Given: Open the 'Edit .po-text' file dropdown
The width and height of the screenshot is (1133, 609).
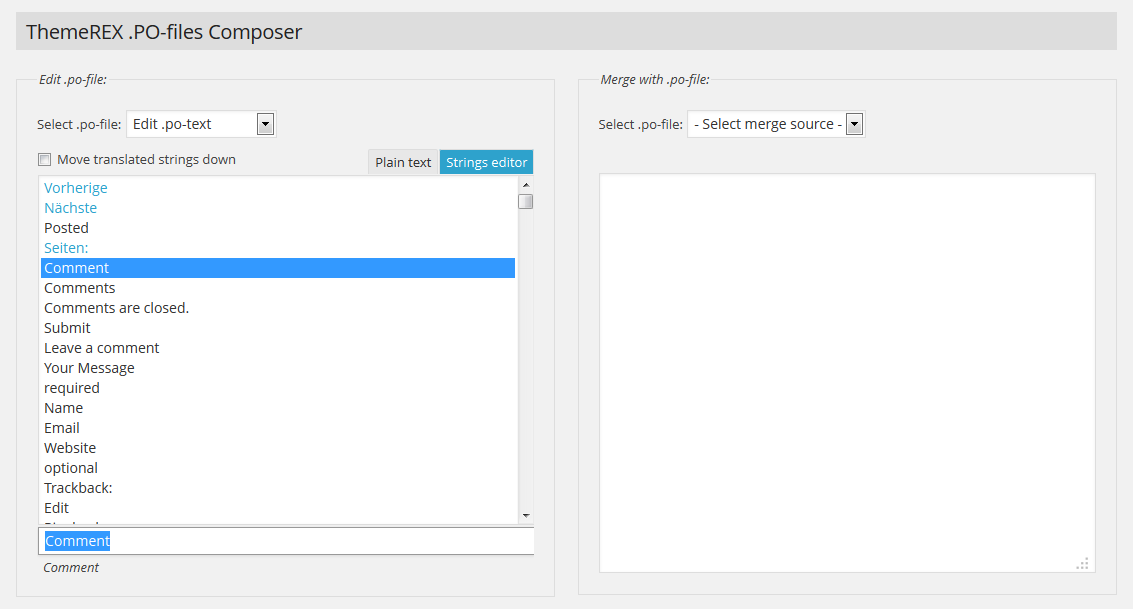Looking at the screenshot, I should [x=200, y=123].
